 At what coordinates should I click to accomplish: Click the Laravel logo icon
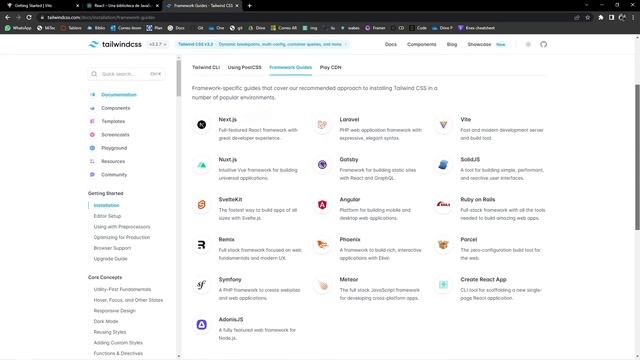click(322, 125)
